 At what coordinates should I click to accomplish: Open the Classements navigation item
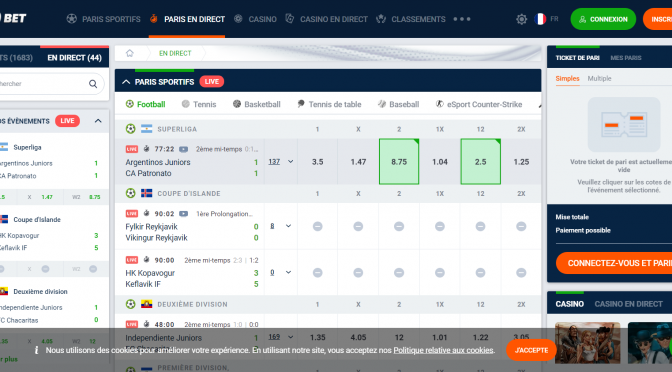pos(411,19)
